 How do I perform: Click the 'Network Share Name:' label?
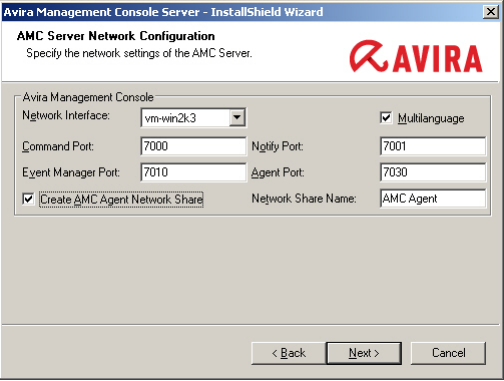click(304, 199)
